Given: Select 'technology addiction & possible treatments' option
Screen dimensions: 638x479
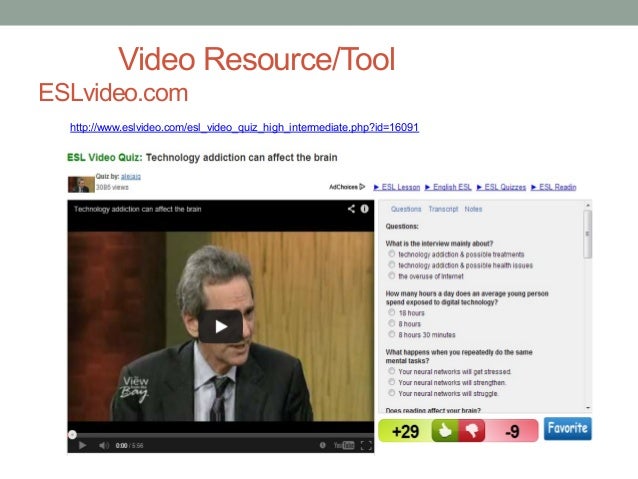Looking at the screenshot, I should coord(391,254).
